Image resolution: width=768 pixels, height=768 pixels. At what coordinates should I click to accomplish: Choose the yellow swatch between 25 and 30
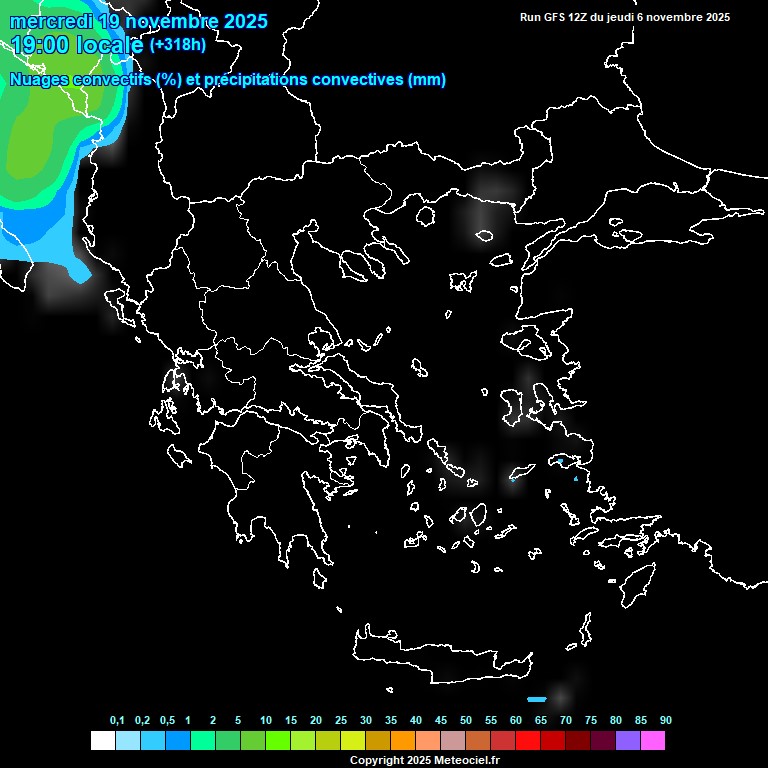pos(353,741)
